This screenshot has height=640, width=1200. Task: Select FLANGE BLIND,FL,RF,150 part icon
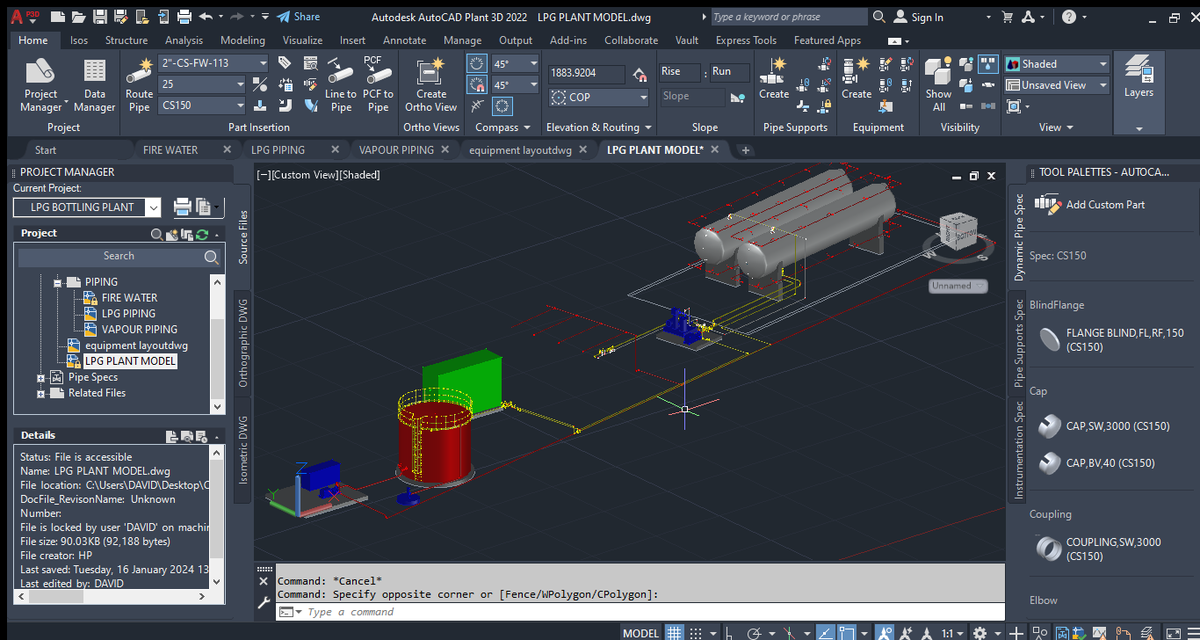click(x=1050, y=340)
